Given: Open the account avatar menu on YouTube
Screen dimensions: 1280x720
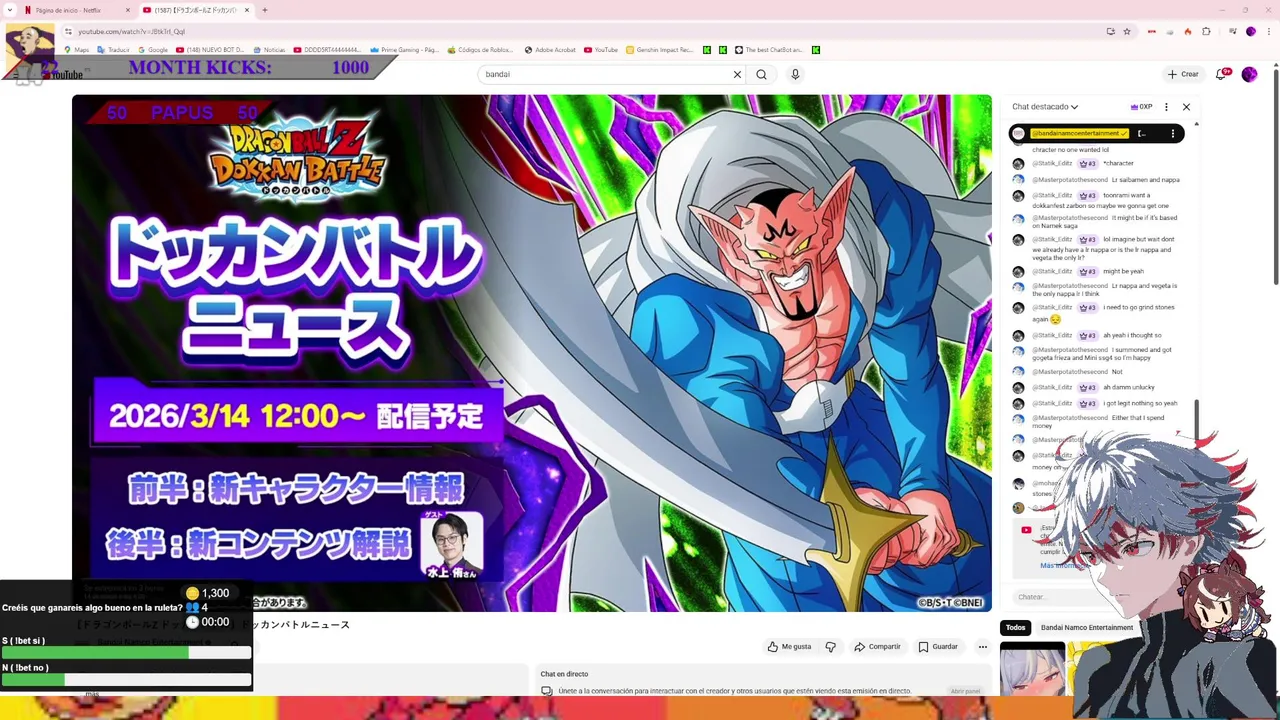Looking at the screenshot, I should pos(1249,74).
